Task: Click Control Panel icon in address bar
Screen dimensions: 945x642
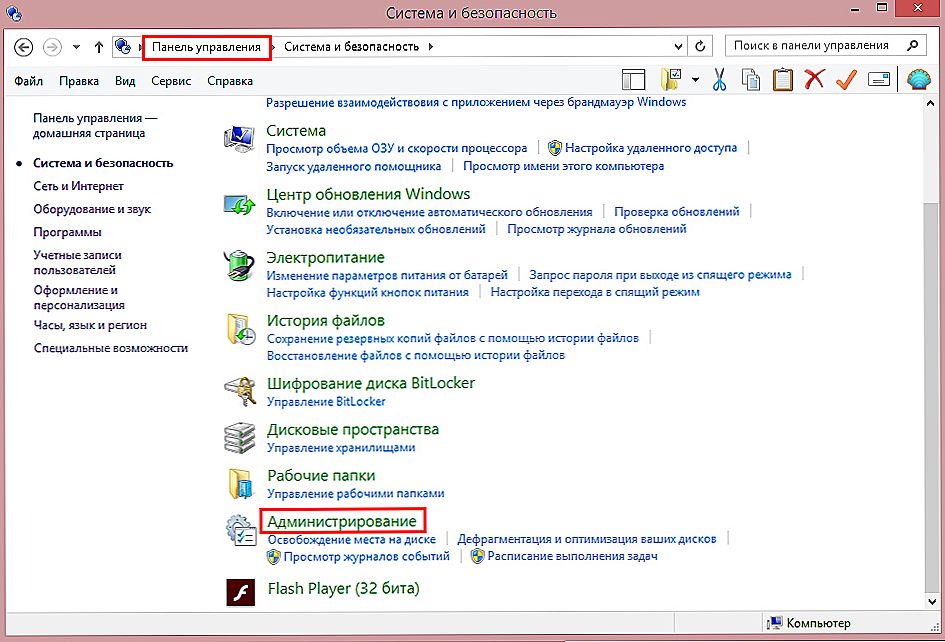Action: [123, 46]
